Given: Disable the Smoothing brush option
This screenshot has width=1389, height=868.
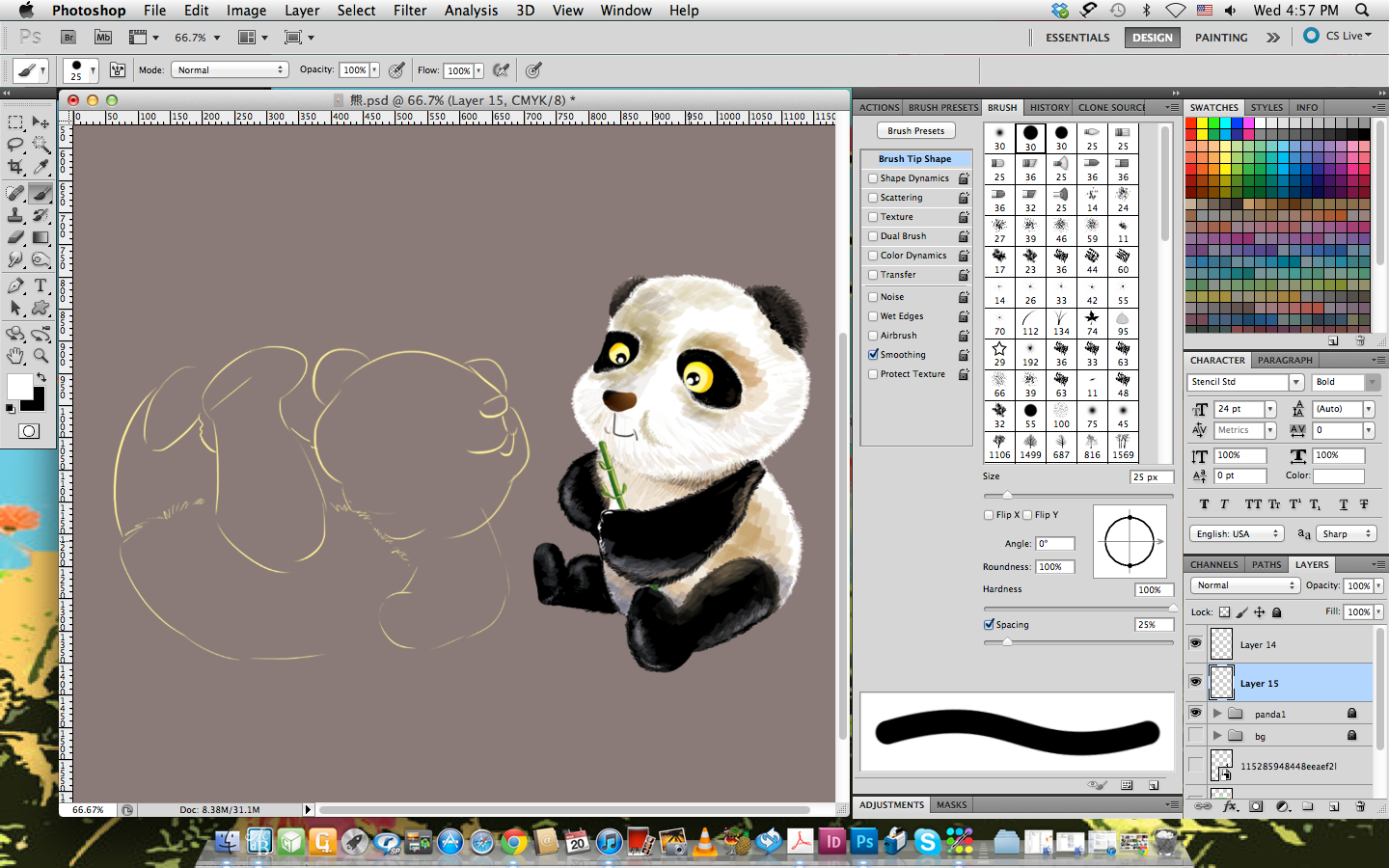Looking at the screenshot, I should pyautogui.click(x=873, y=354).
